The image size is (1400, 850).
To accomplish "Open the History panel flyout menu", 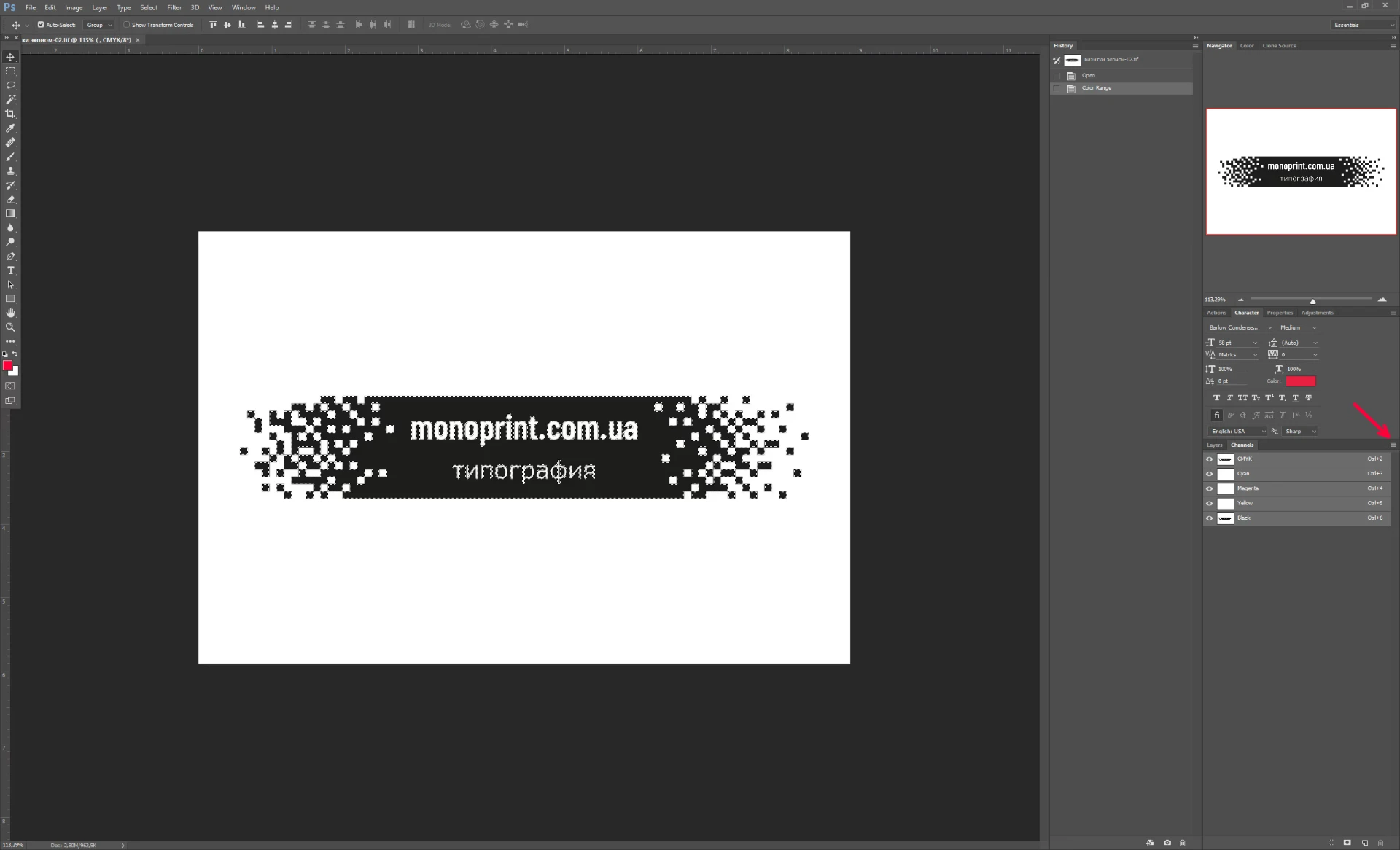I will [x=1195, y=46].
